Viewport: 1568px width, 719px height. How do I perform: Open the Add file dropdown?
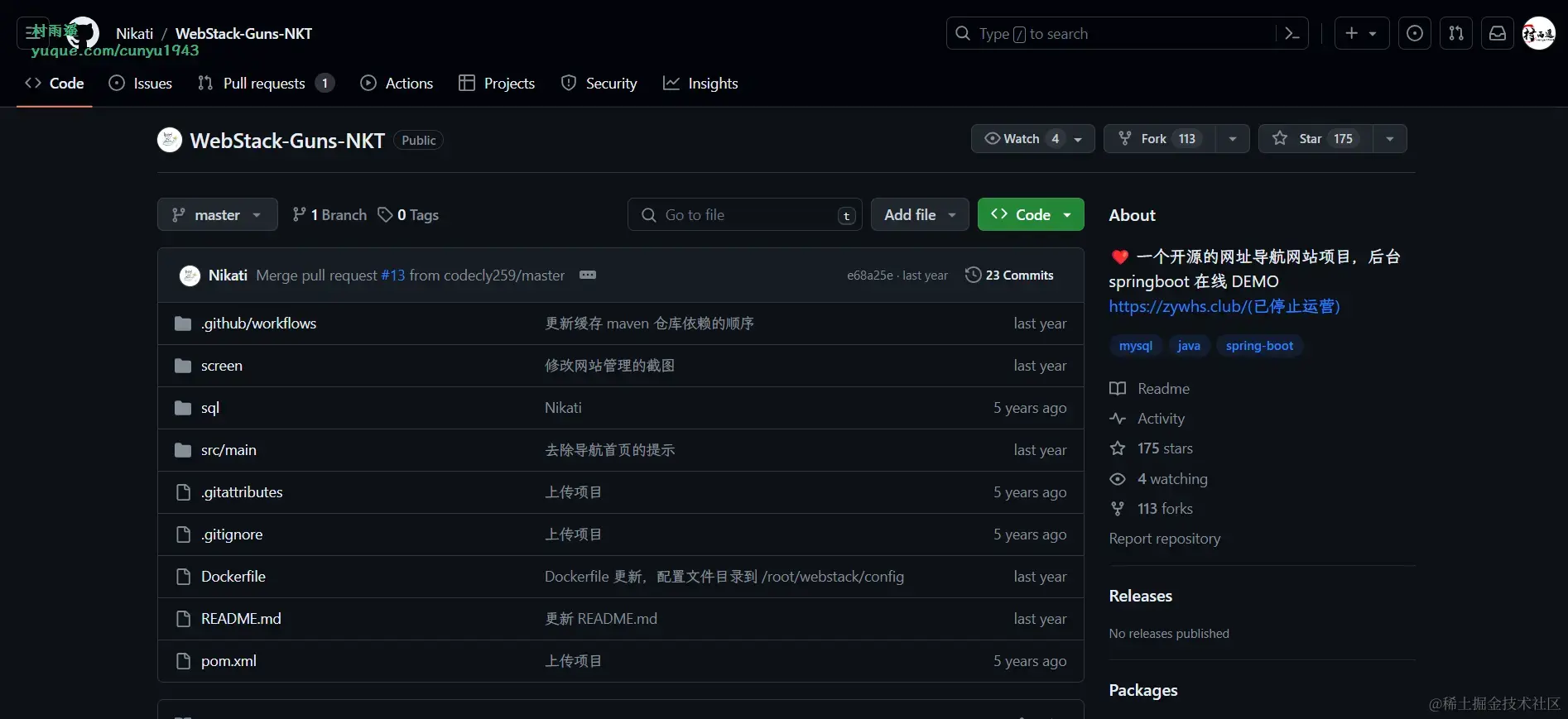tap(920, 215)
